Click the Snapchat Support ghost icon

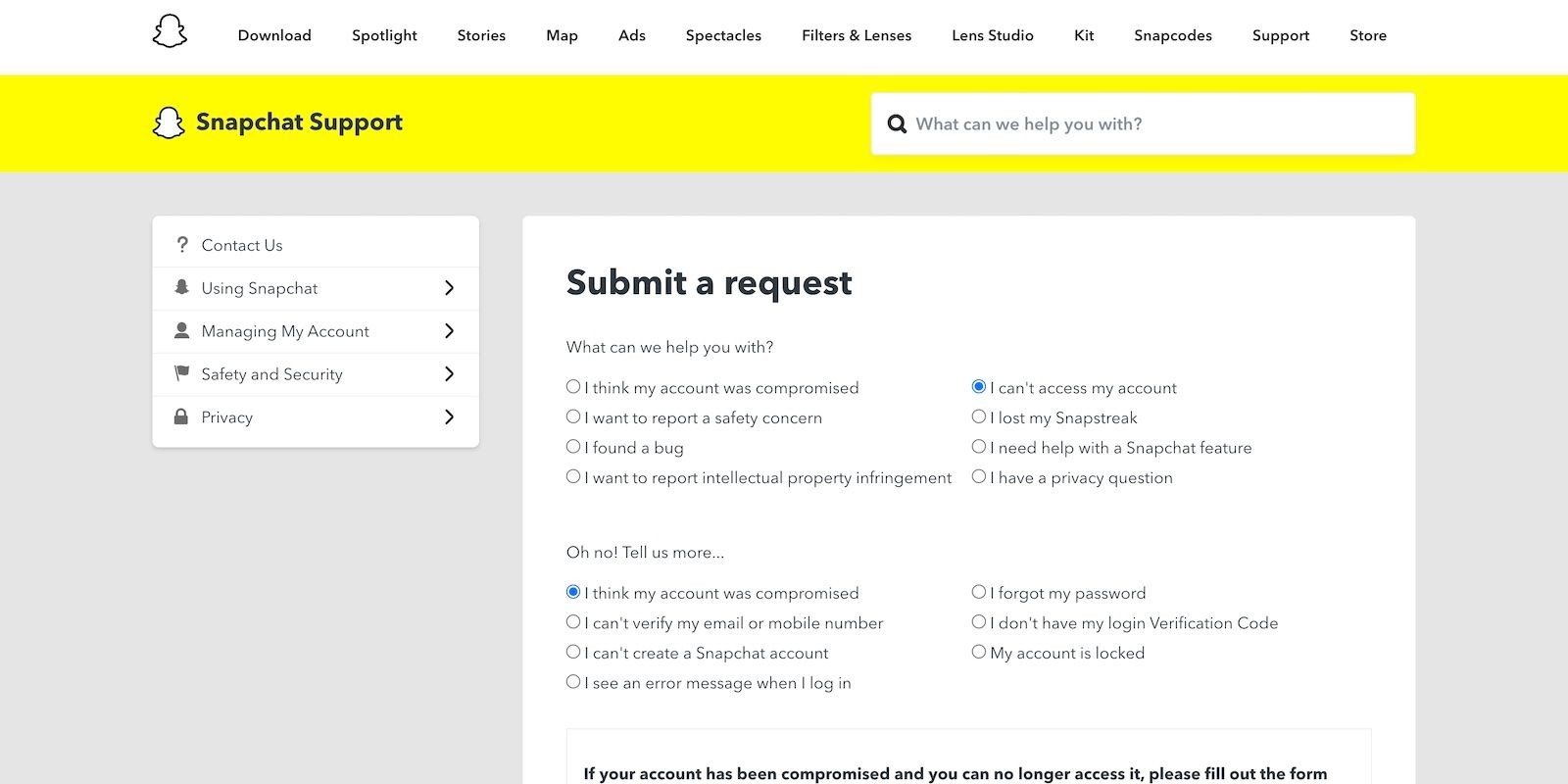(169, 122)
